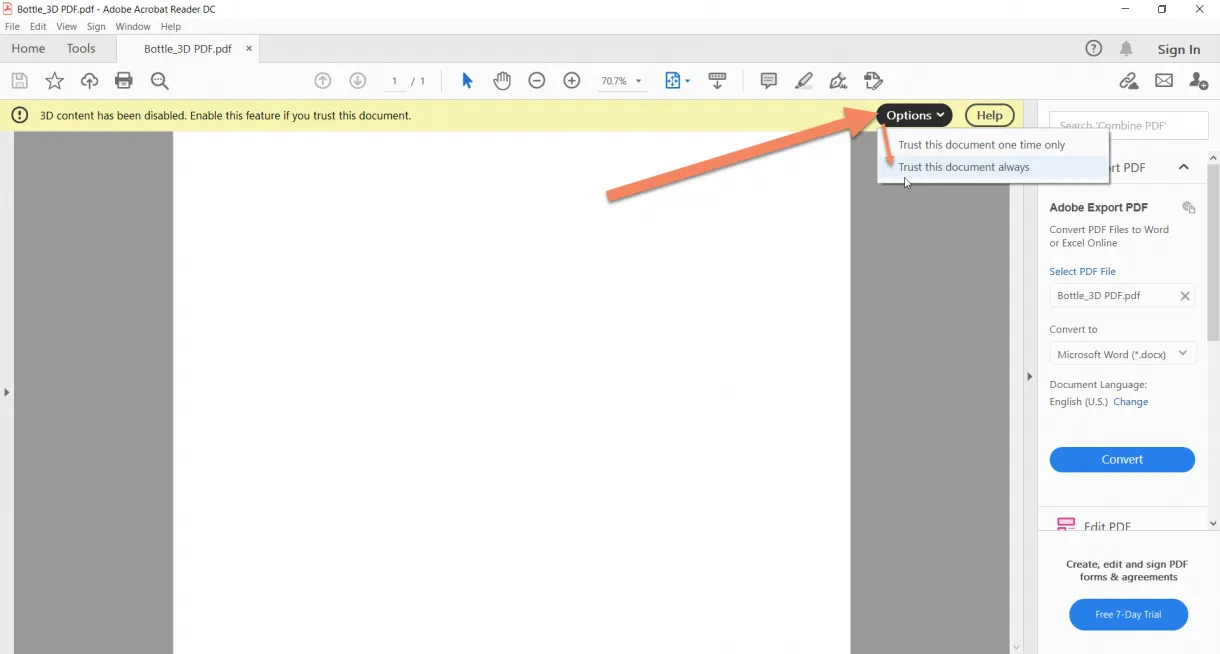
Task: Select the Highlight text tool
Action: pyautogui.click(x=804, y=80)
